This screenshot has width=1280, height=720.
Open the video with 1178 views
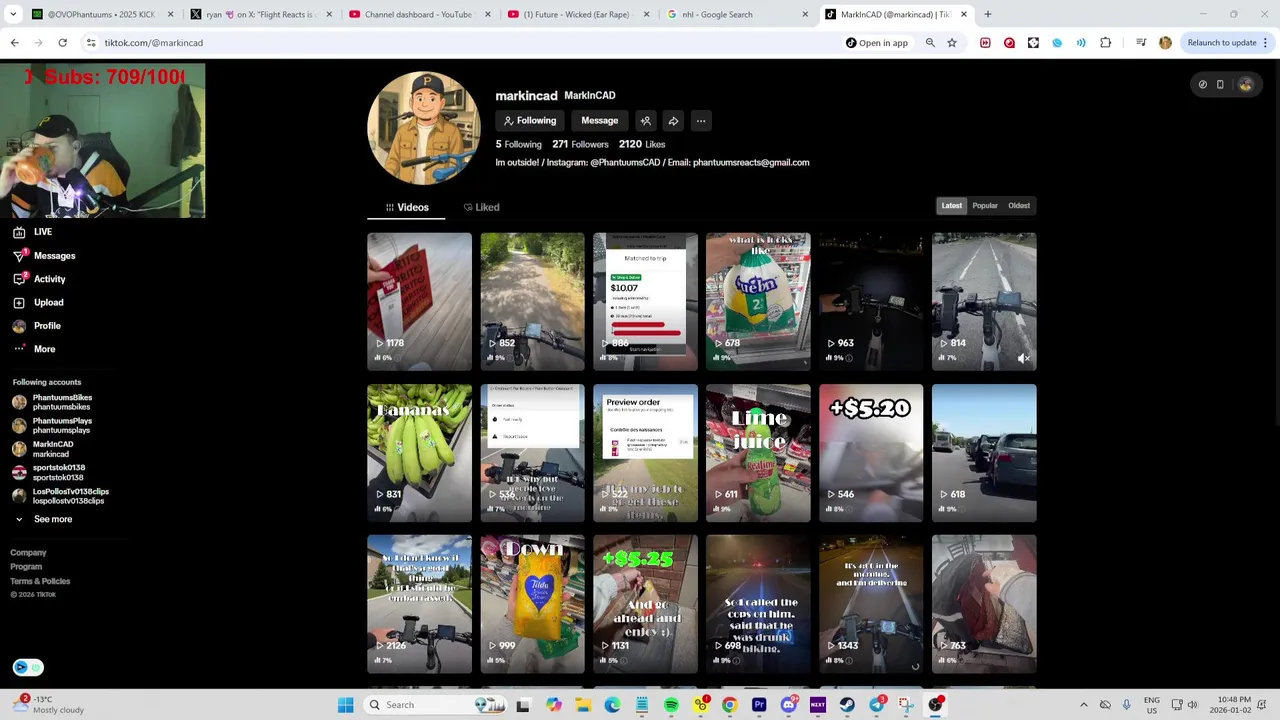[x=419, y=302]
